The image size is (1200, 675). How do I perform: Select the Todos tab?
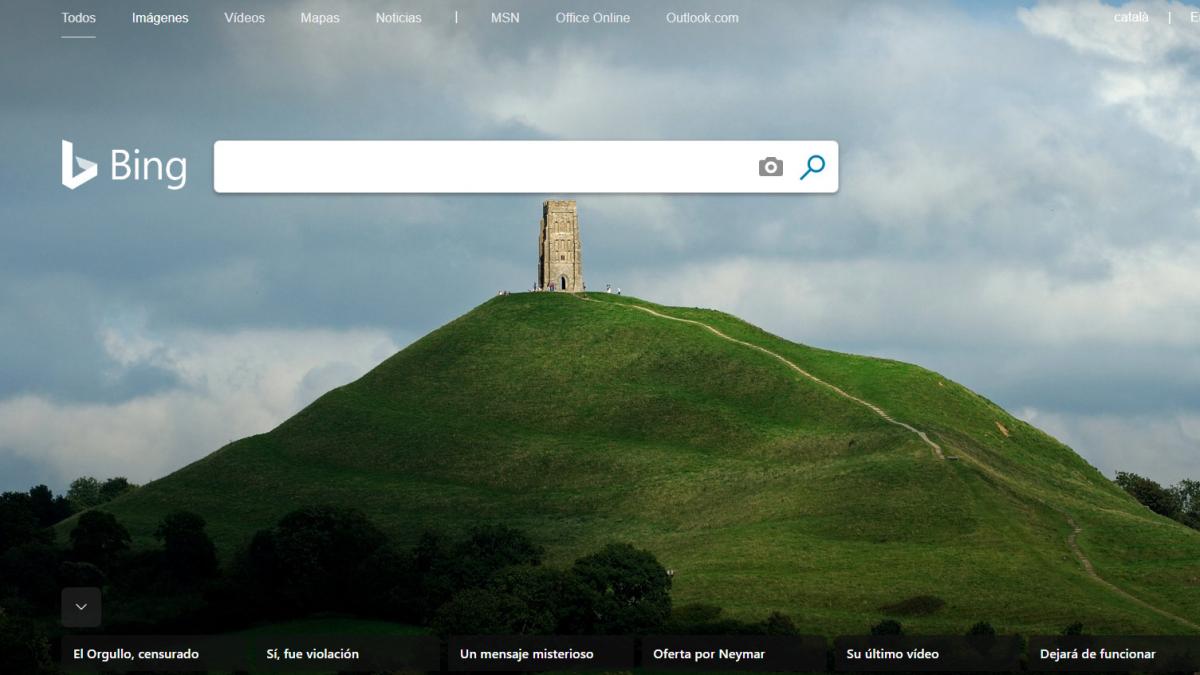[x=78, y=18]
